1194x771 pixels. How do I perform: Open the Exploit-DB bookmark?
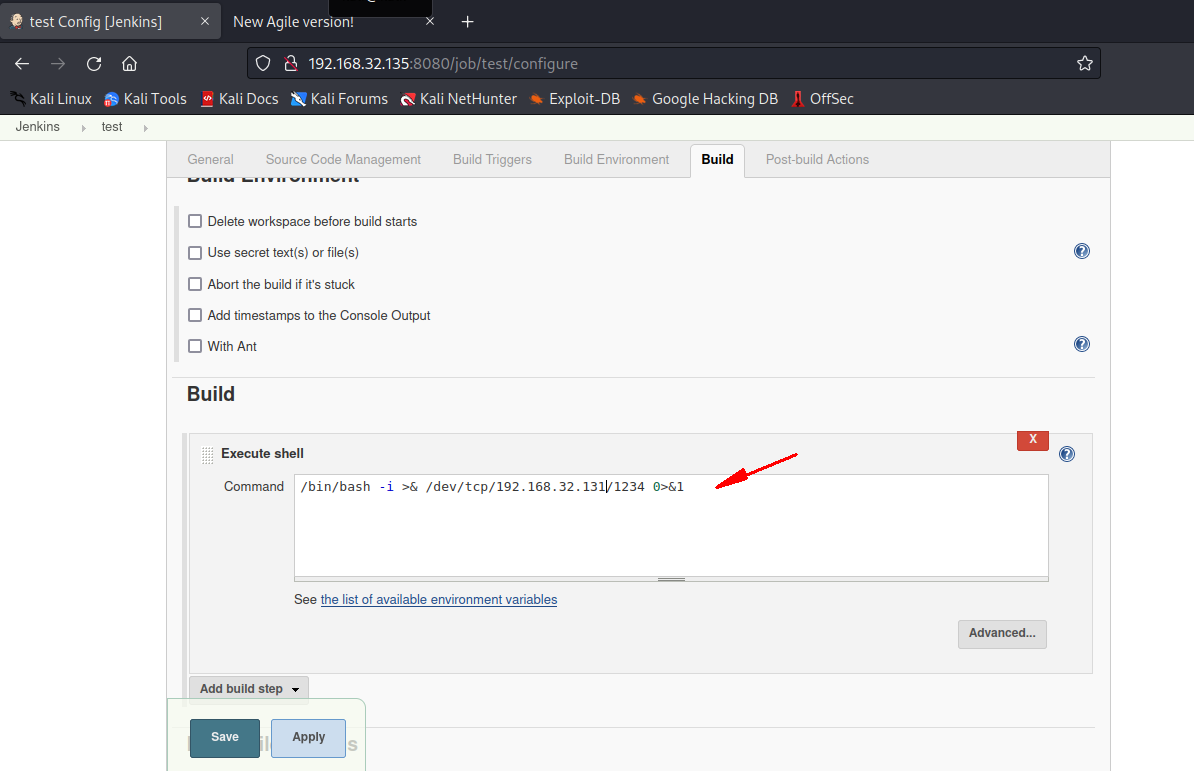point(575,99)
